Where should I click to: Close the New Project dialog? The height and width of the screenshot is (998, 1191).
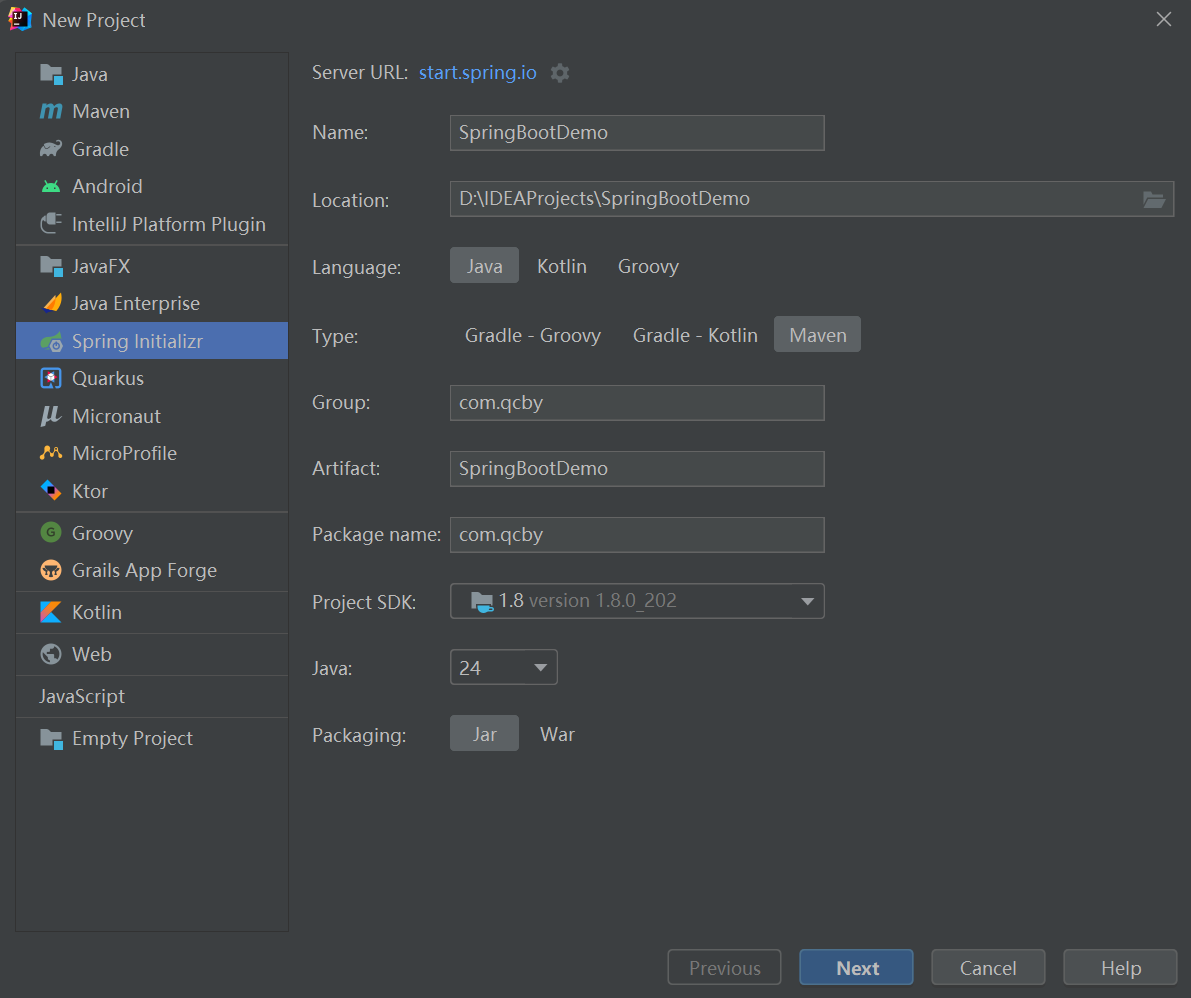pos(1164,19)
